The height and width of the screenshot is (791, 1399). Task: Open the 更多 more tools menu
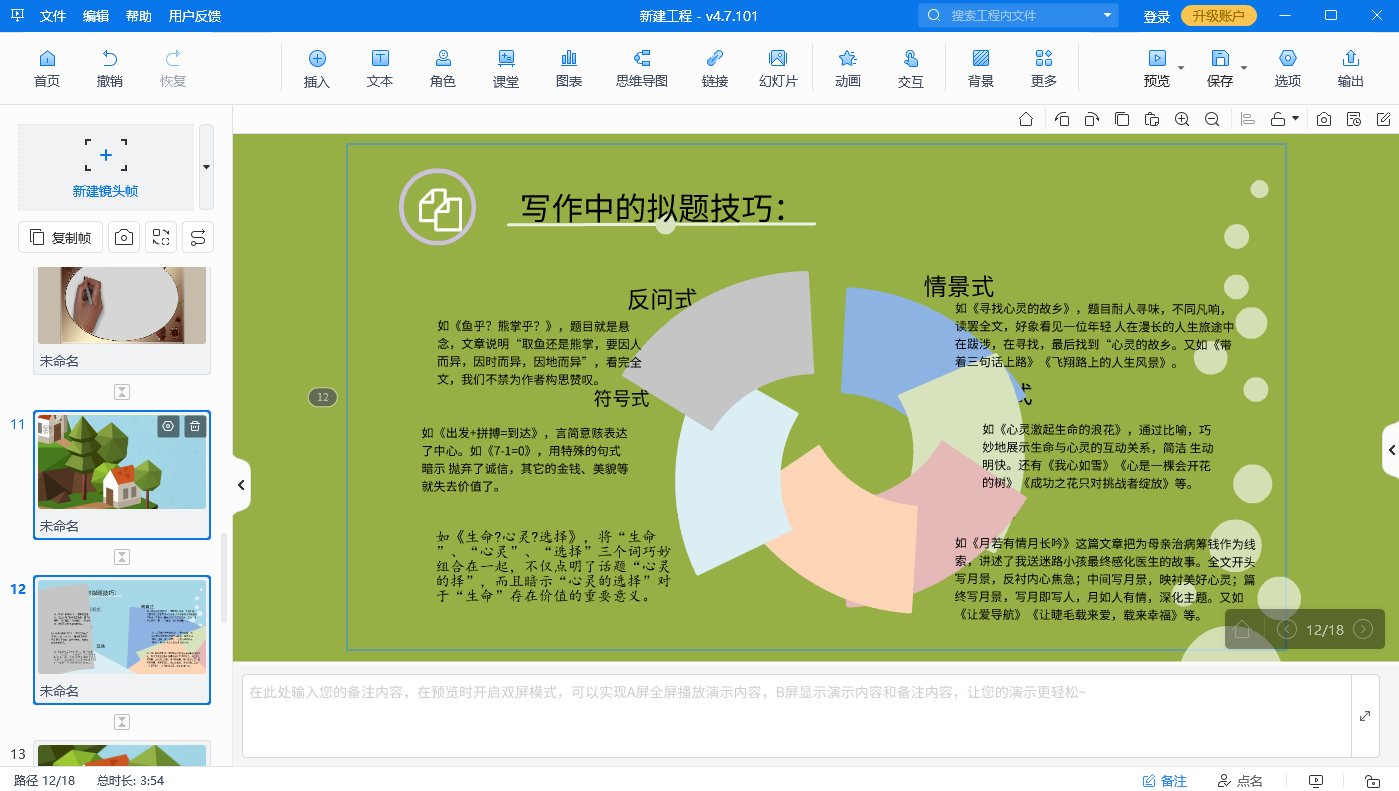point(1044,68)
